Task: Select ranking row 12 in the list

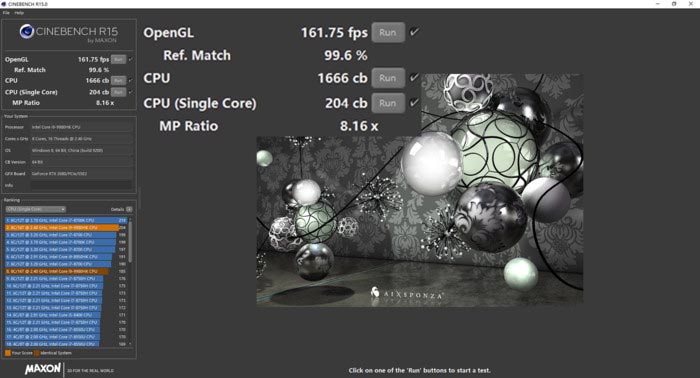Action: (66, 300)
